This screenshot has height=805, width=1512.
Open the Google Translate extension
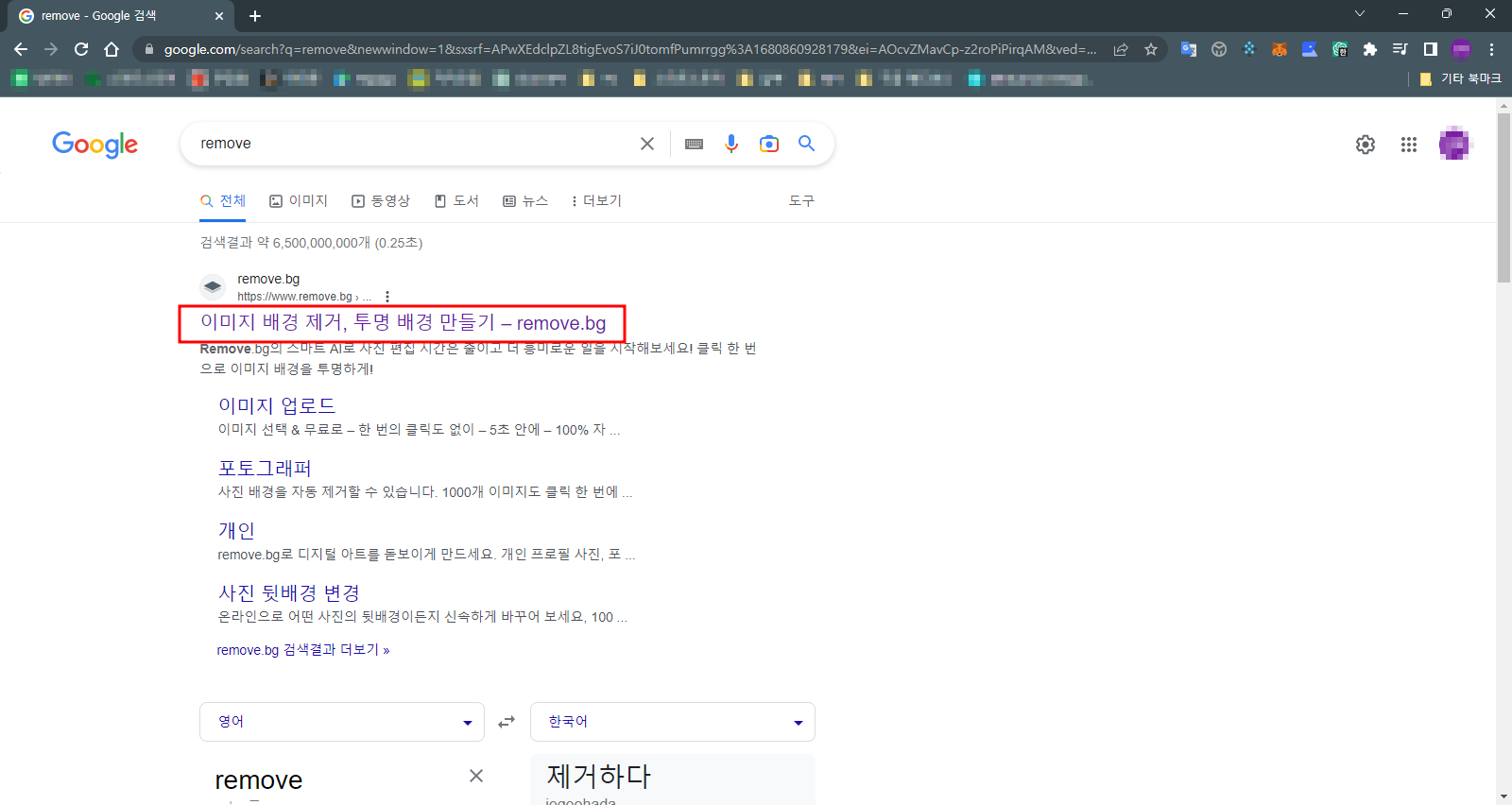click(1189, 49)
